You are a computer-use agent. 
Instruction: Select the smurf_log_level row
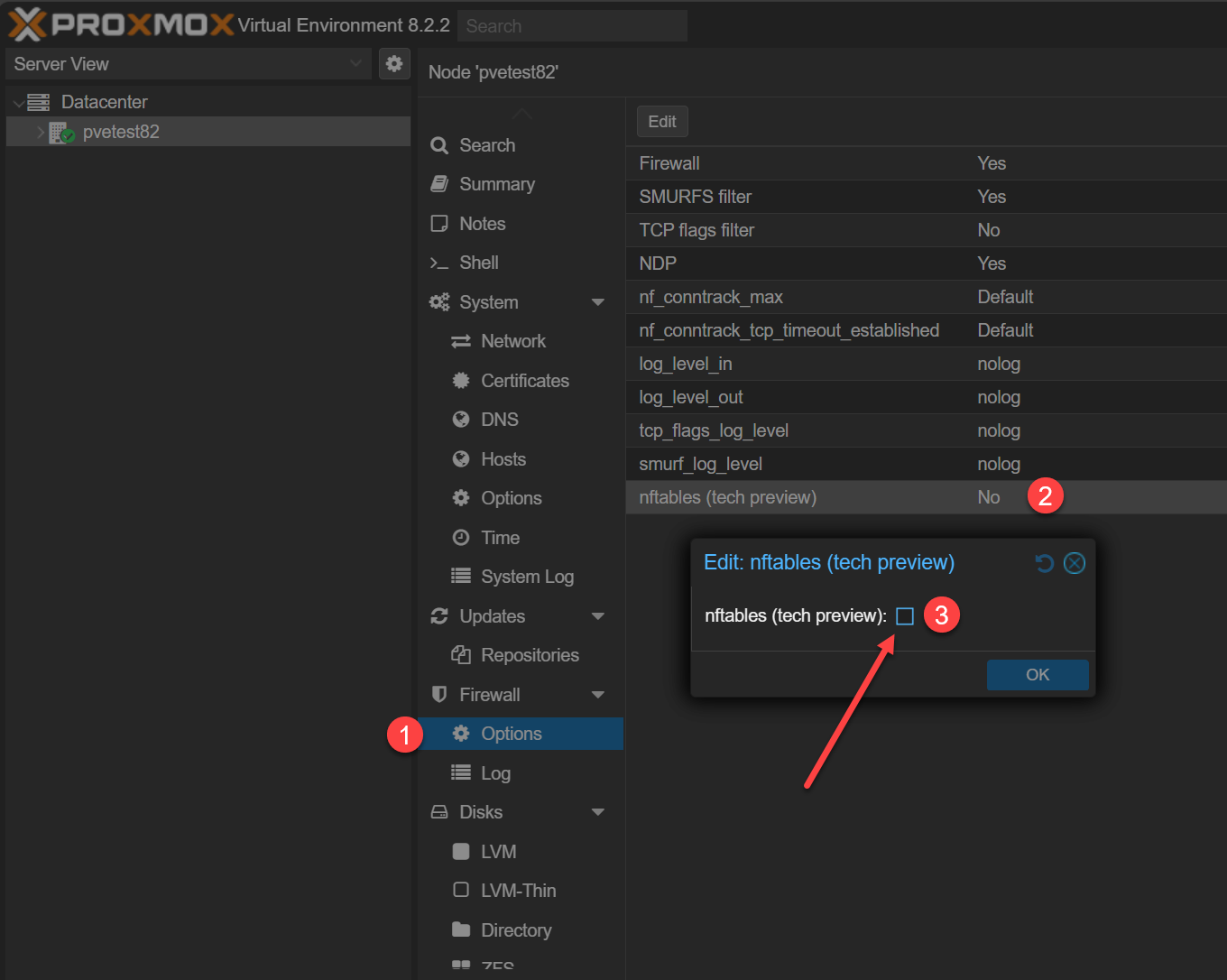click(927, 464)
